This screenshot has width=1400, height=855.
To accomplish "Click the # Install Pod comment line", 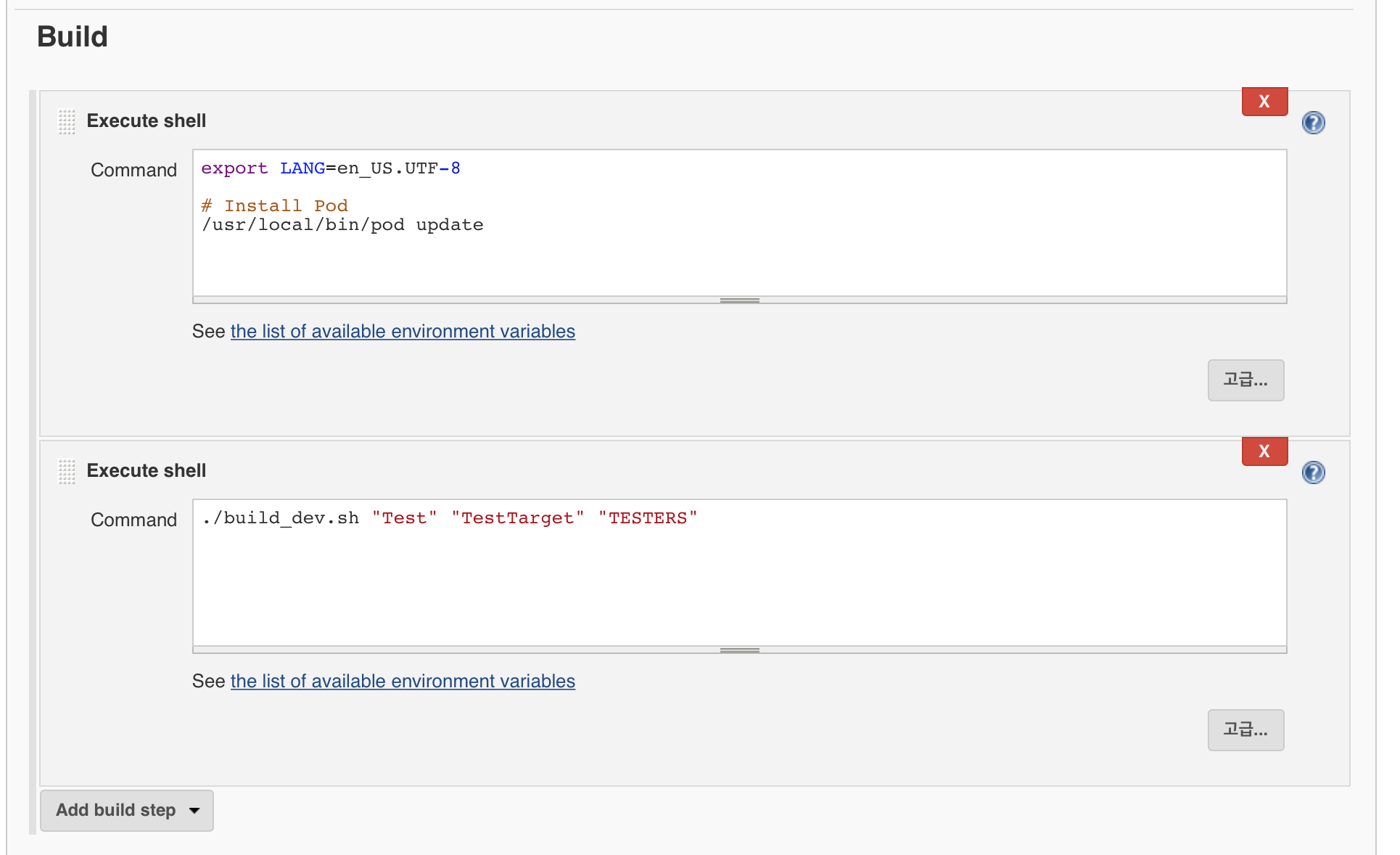I will [274, 206].
